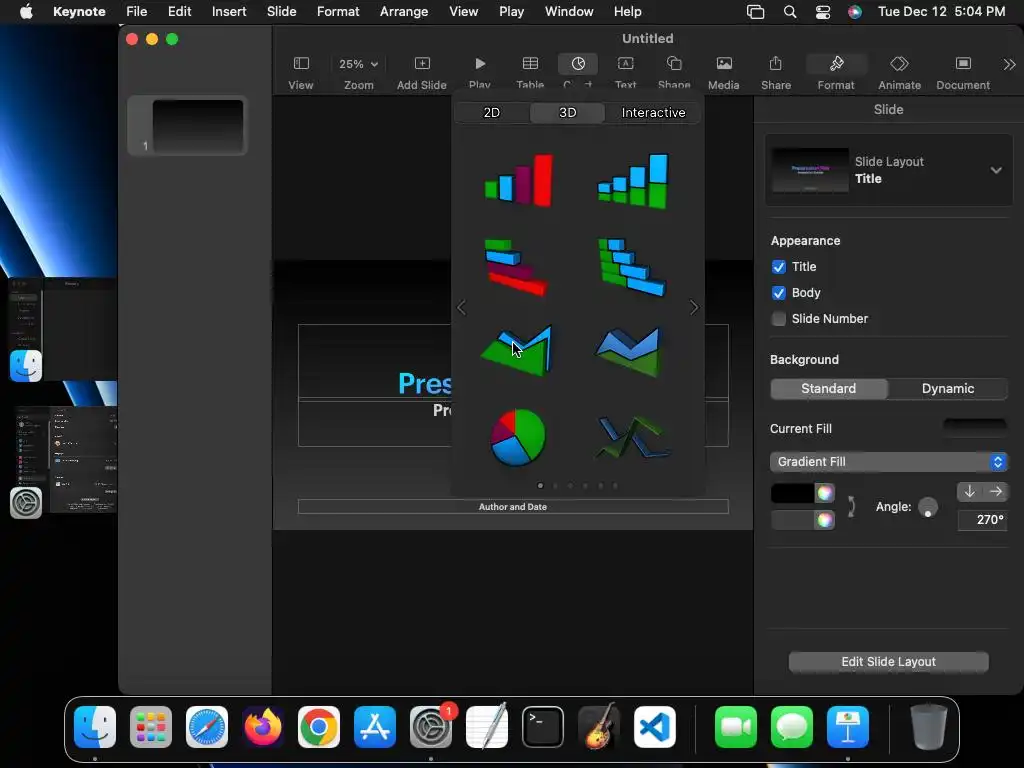Viewport: 1024px width, 768px height.
Task: Open the File menu
Action: 136,12
